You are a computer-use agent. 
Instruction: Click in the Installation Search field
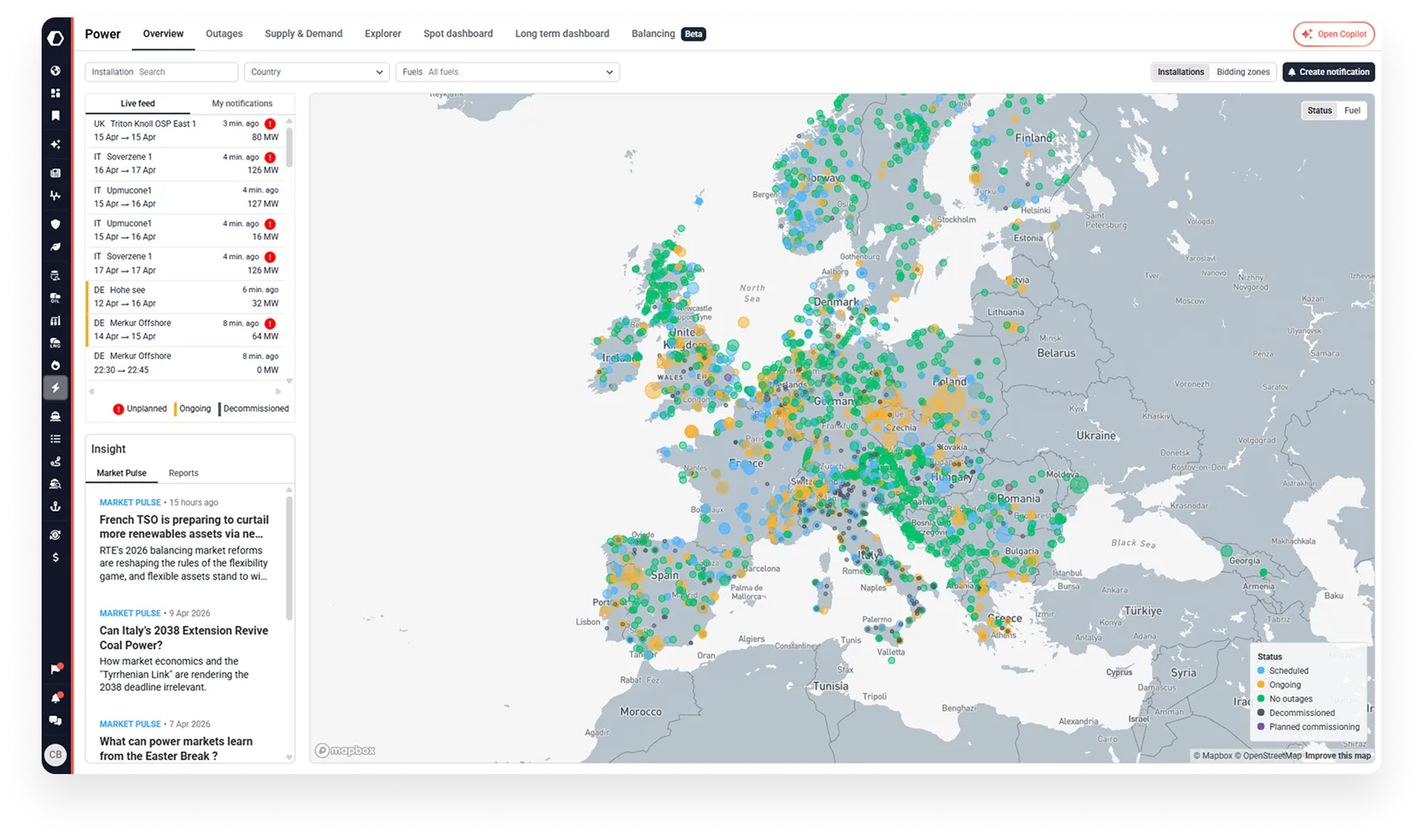pos(161,72)
